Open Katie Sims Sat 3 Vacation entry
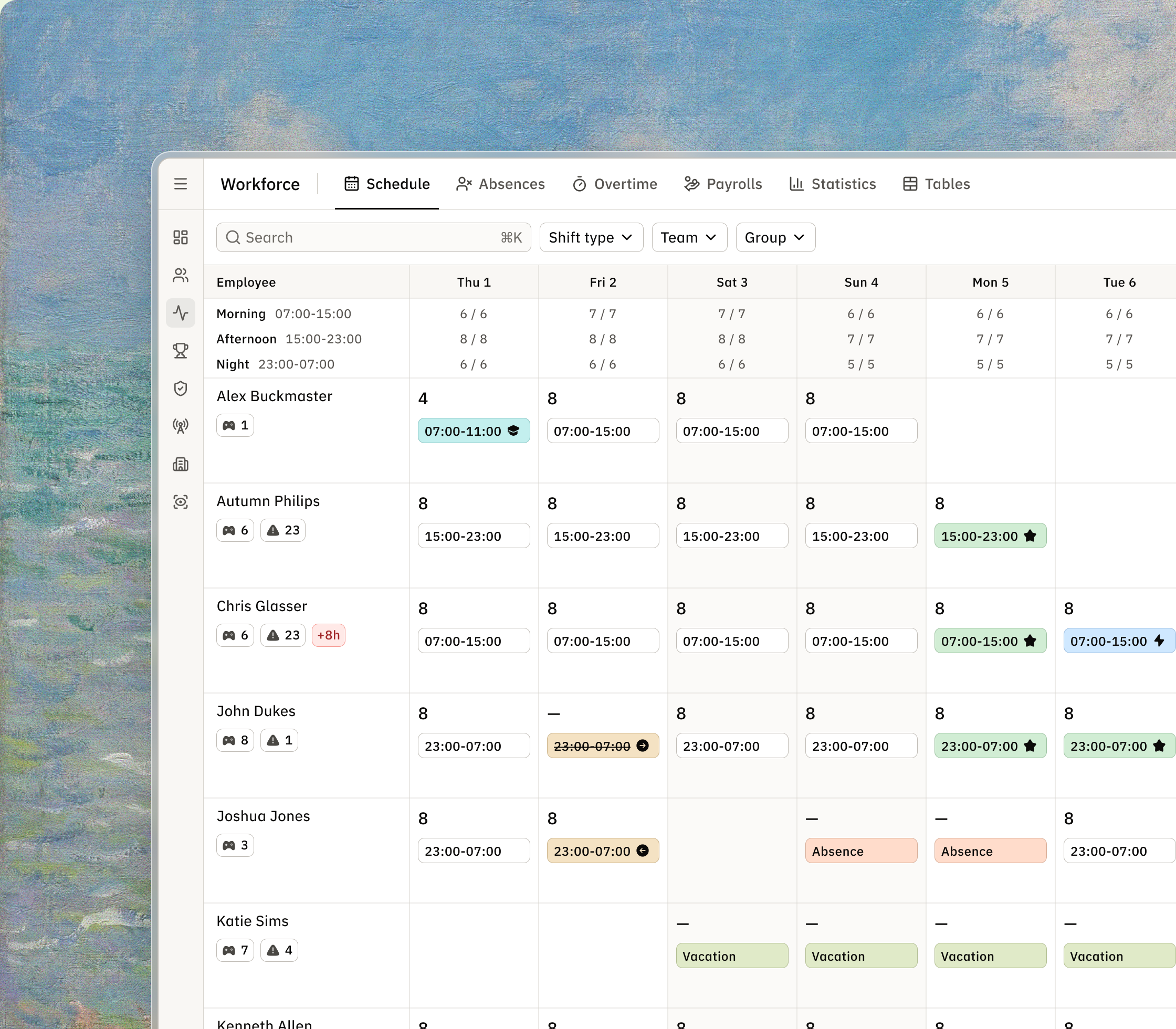Screen dimensions: 1176x1029 click(x=732, y=955)
